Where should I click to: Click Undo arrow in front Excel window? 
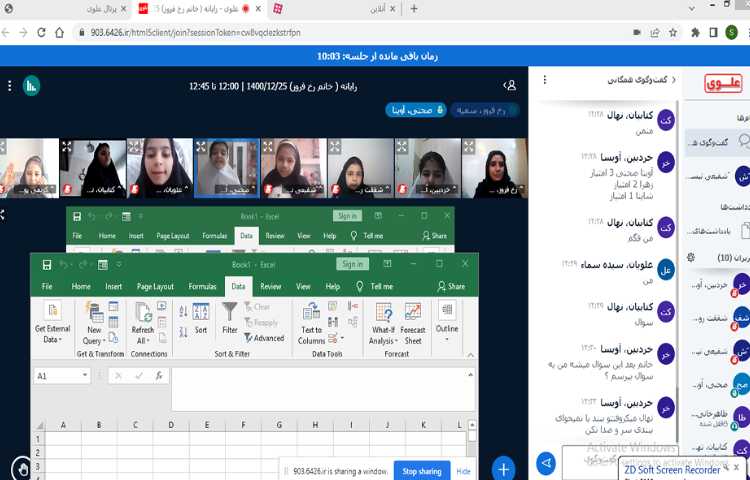point(64,265)
